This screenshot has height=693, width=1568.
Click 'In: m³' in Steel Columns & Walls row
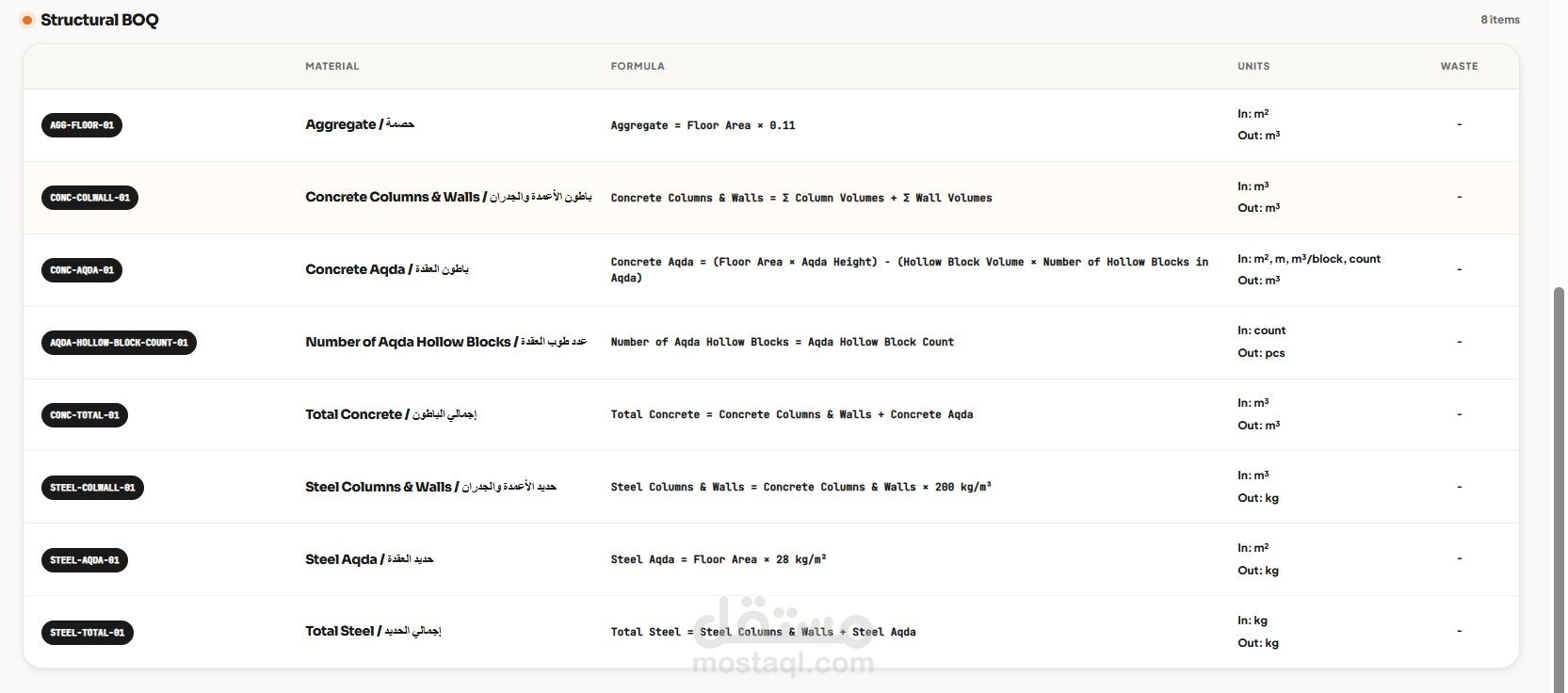[1253, 475]
